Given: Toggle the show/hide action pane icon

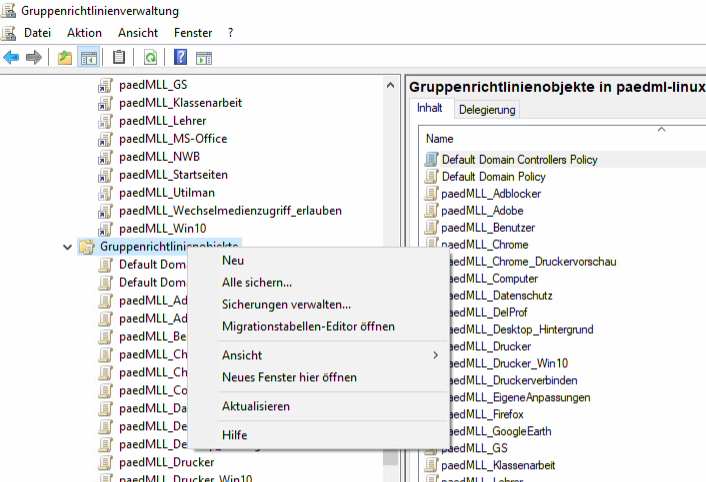Looking at the screenshot, I should 204,57.
